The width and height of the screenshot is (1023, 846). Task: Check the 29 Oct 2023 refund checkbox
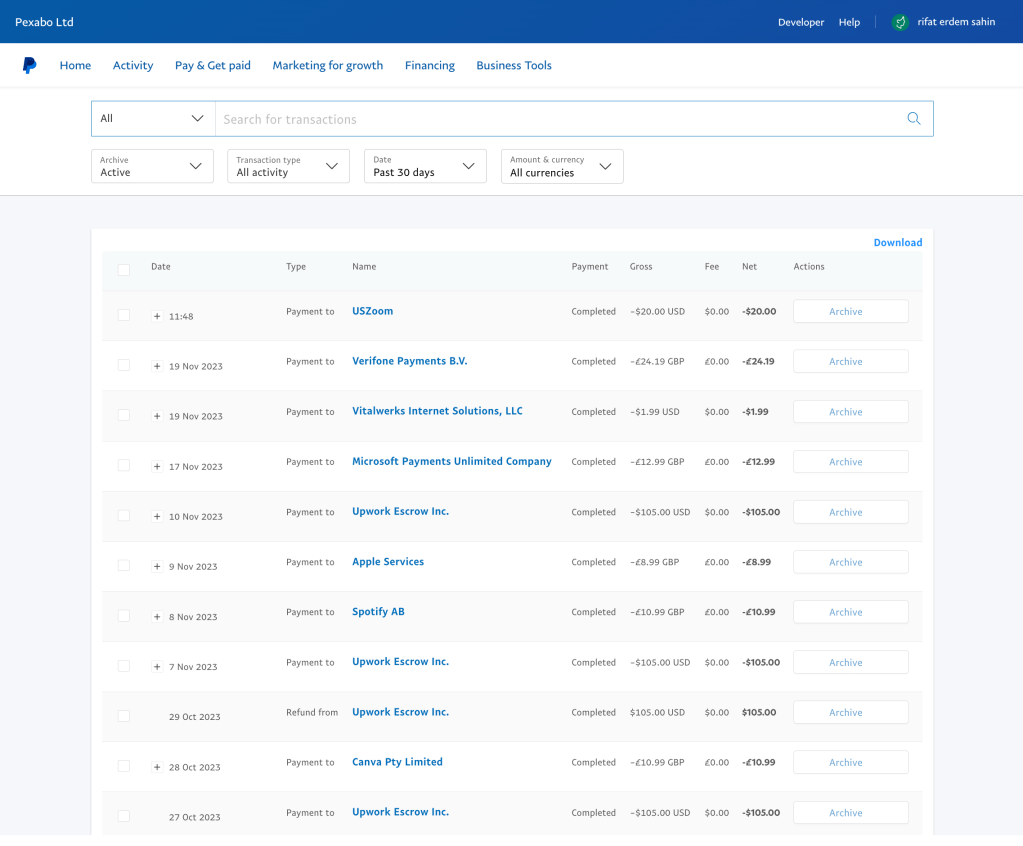(x=123, y=716)
